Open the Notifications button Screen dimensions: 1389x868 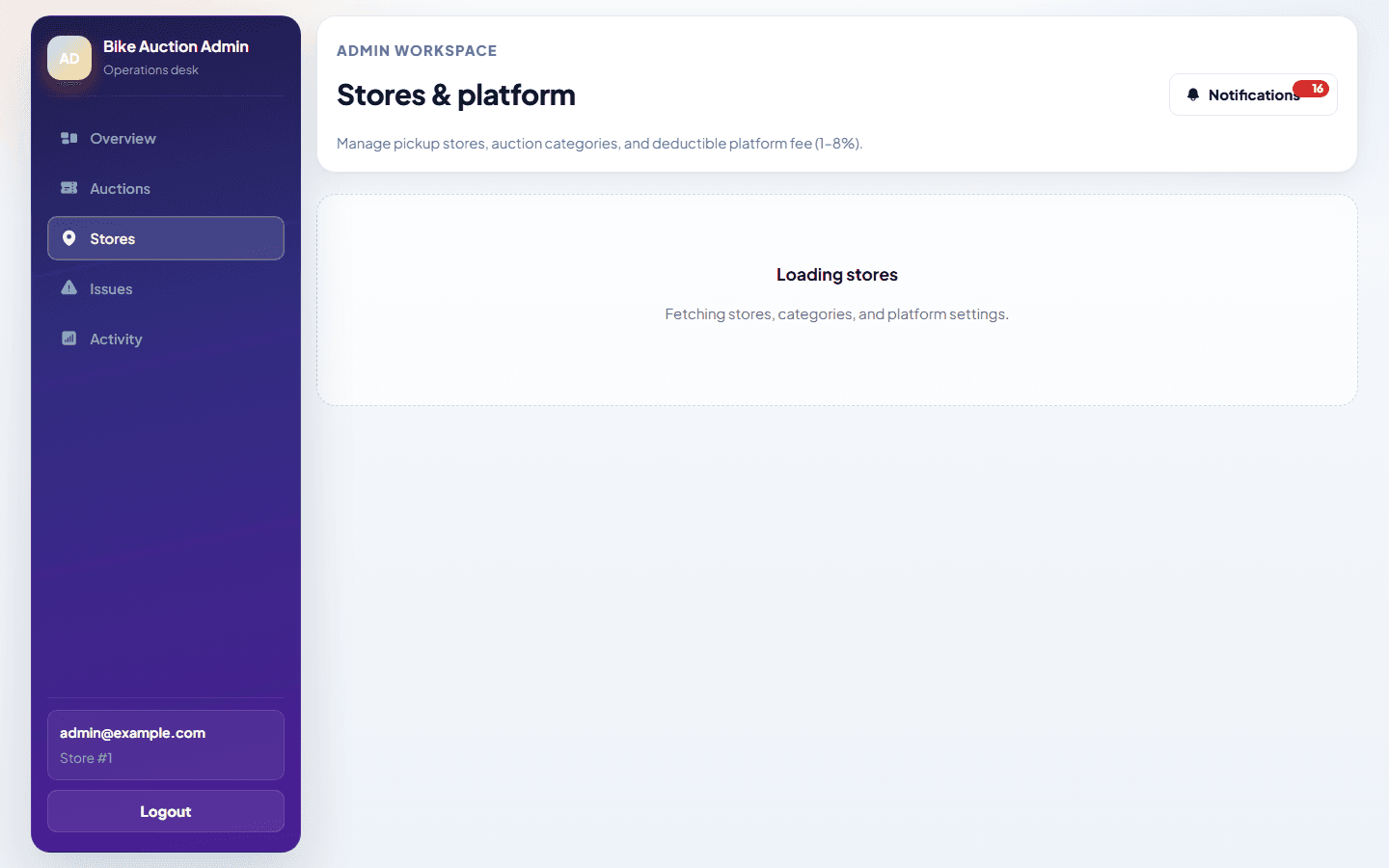(1253, 95)
